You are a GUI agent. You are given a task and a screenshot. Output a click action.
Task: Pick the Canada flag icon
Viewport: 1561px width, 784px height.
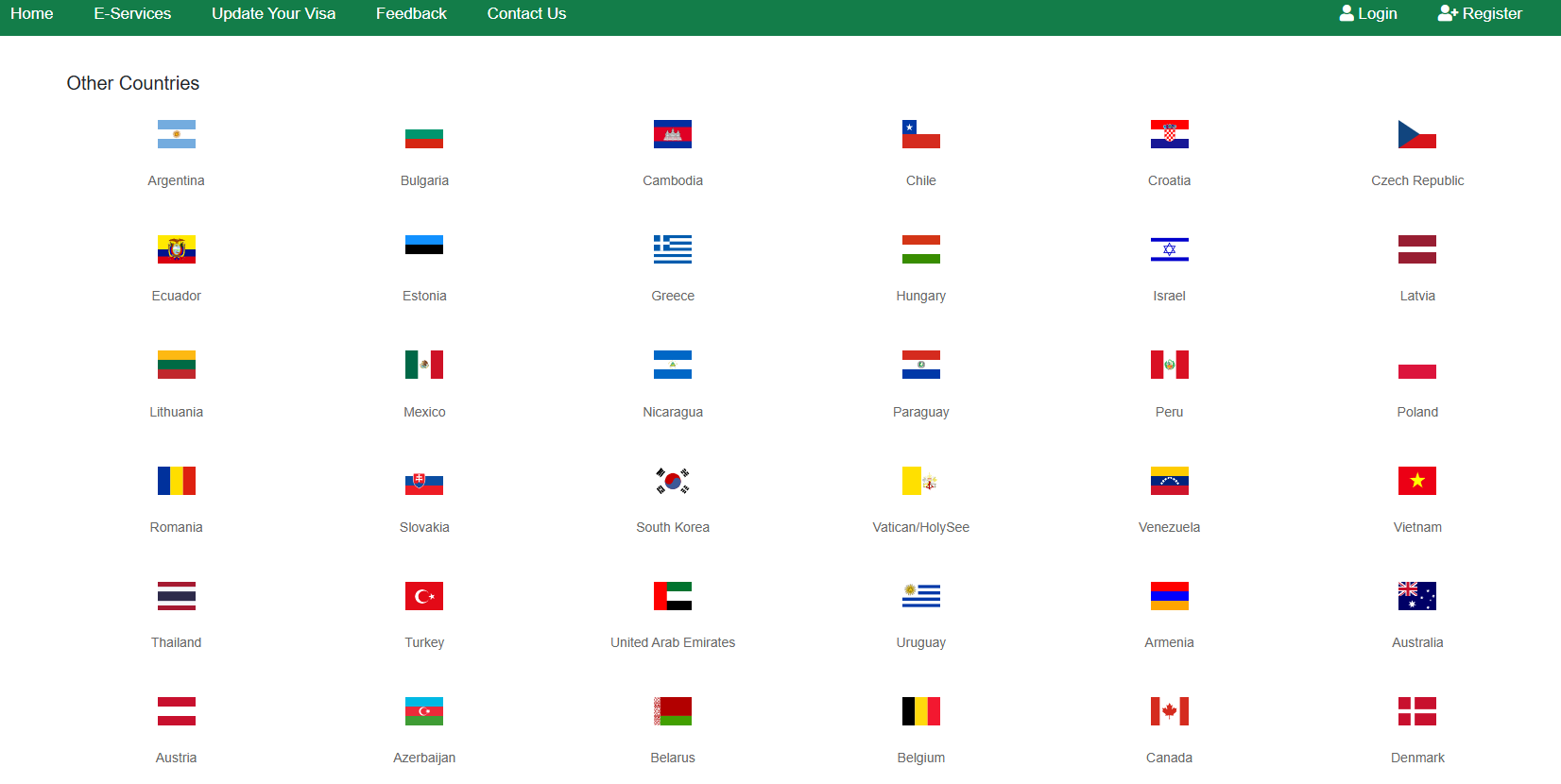[x=1170, y=711]
